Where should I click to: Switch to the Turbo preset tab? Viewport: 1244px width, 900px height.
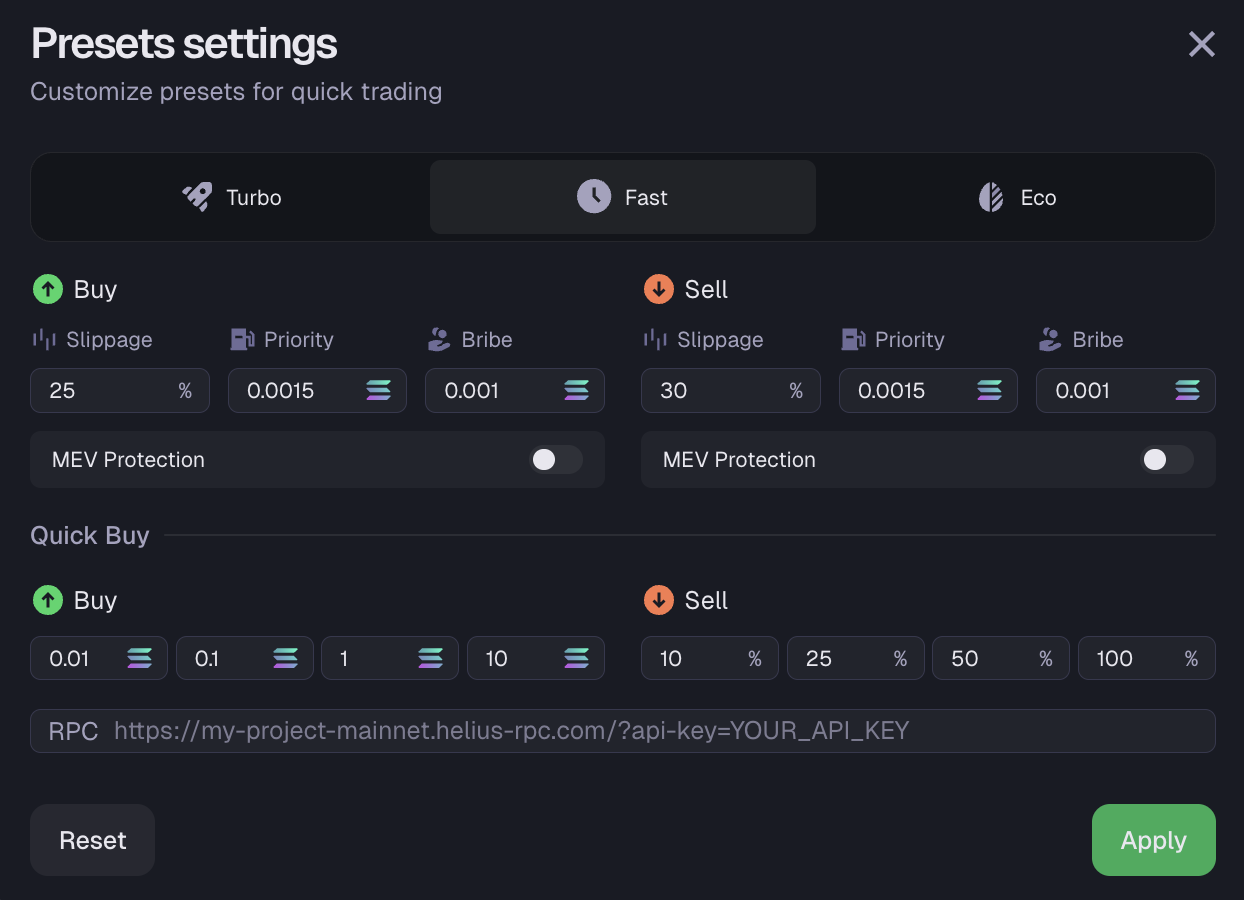coord(232,197)
